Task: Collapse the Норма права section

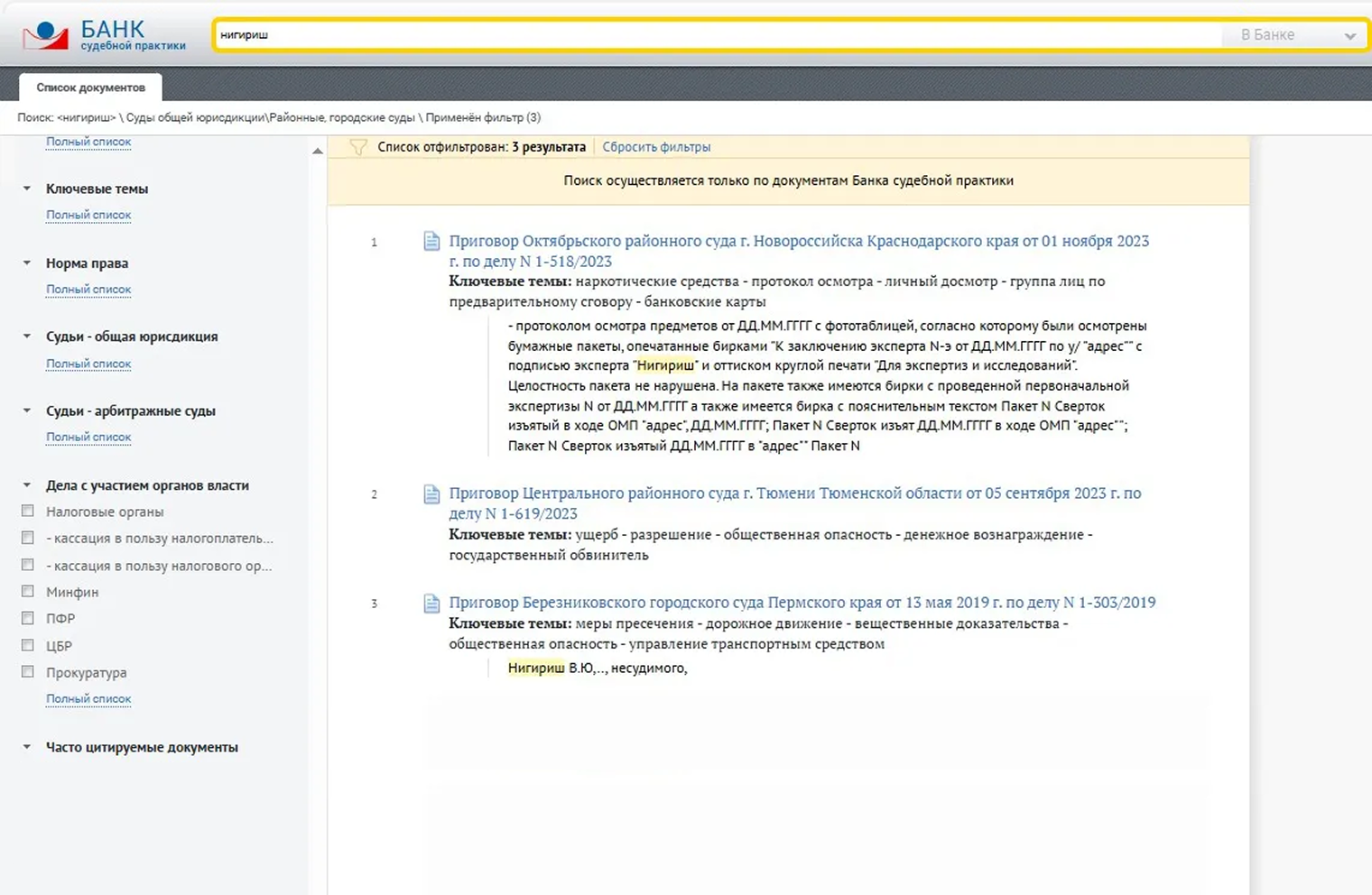Action: (x=27, y=263)
